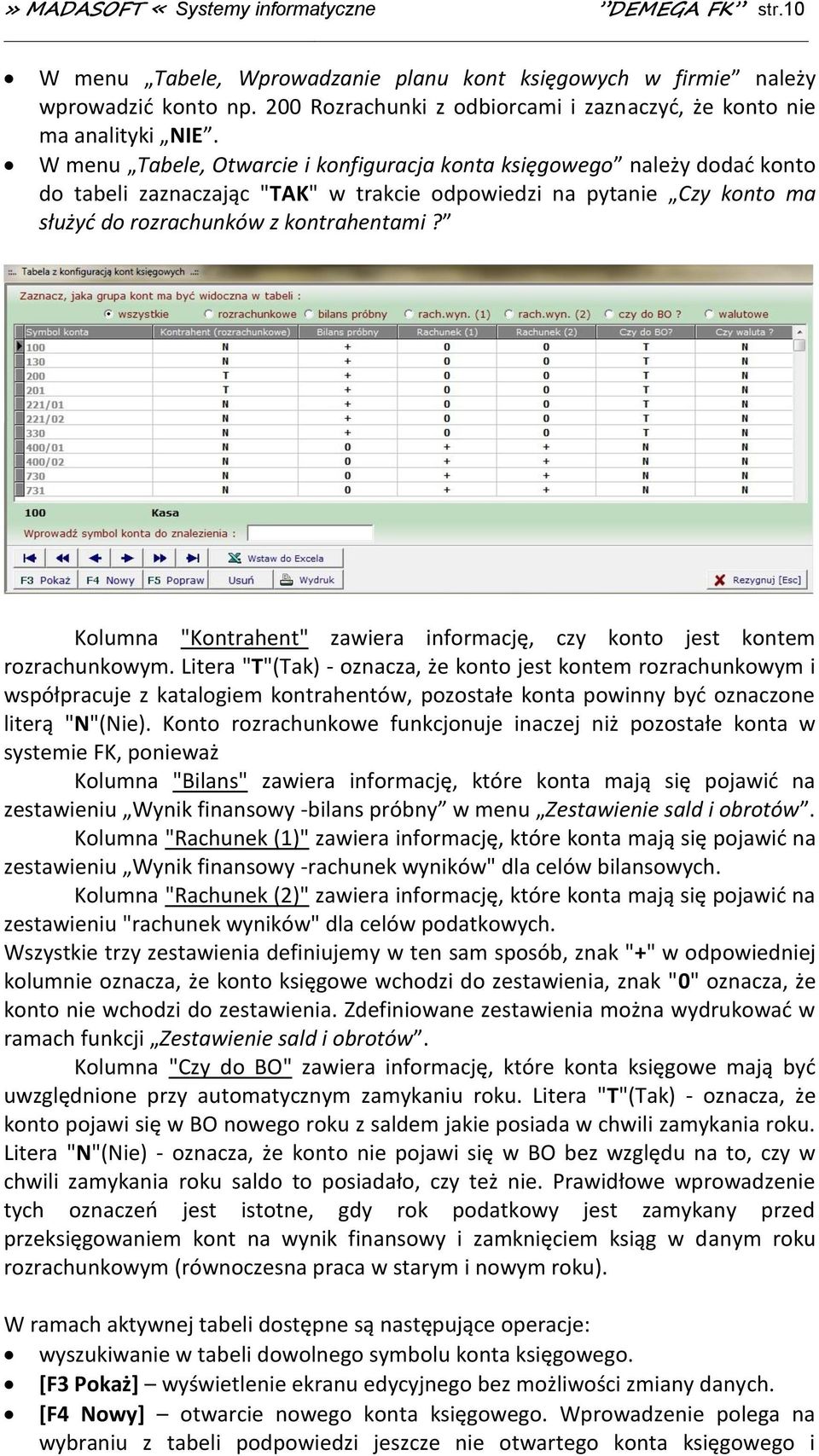Click Bilans próbny cell in row 400/01
819x1456 pixels.
pyautogui.click(x=347, y=447)
